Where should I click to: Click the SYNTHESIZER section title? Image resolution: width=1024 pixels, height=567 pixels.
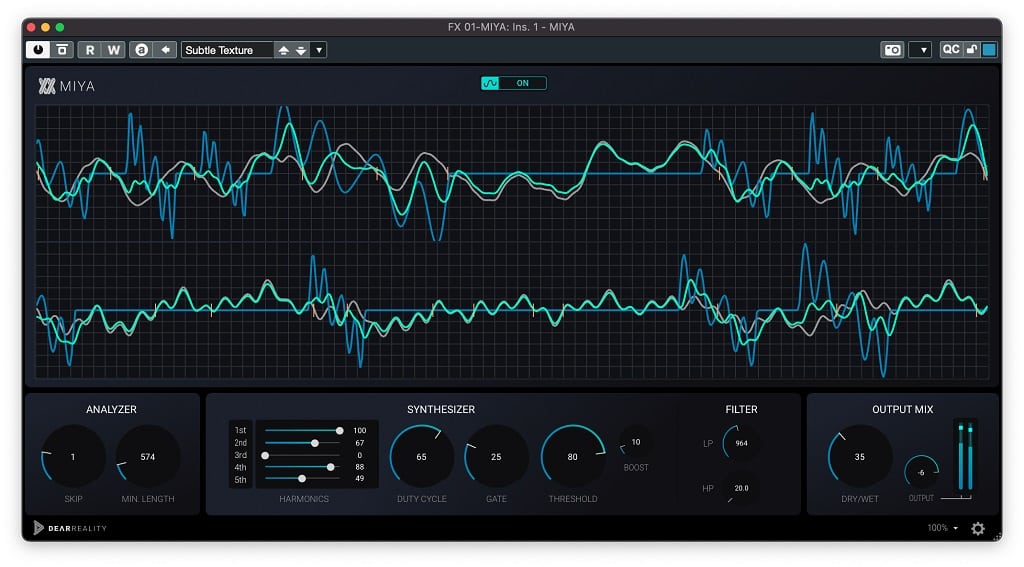pyautogui.click(x=441, y=409)
